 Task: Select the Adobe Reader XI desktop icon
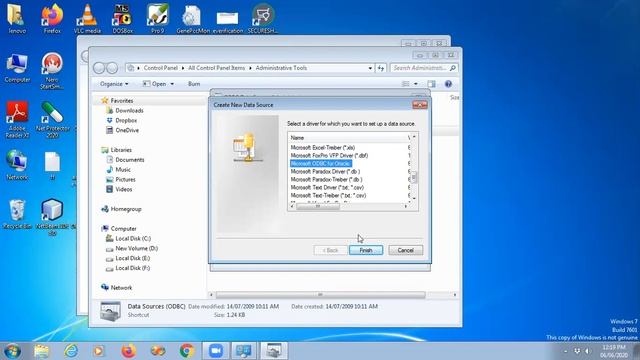coord(17,119)
